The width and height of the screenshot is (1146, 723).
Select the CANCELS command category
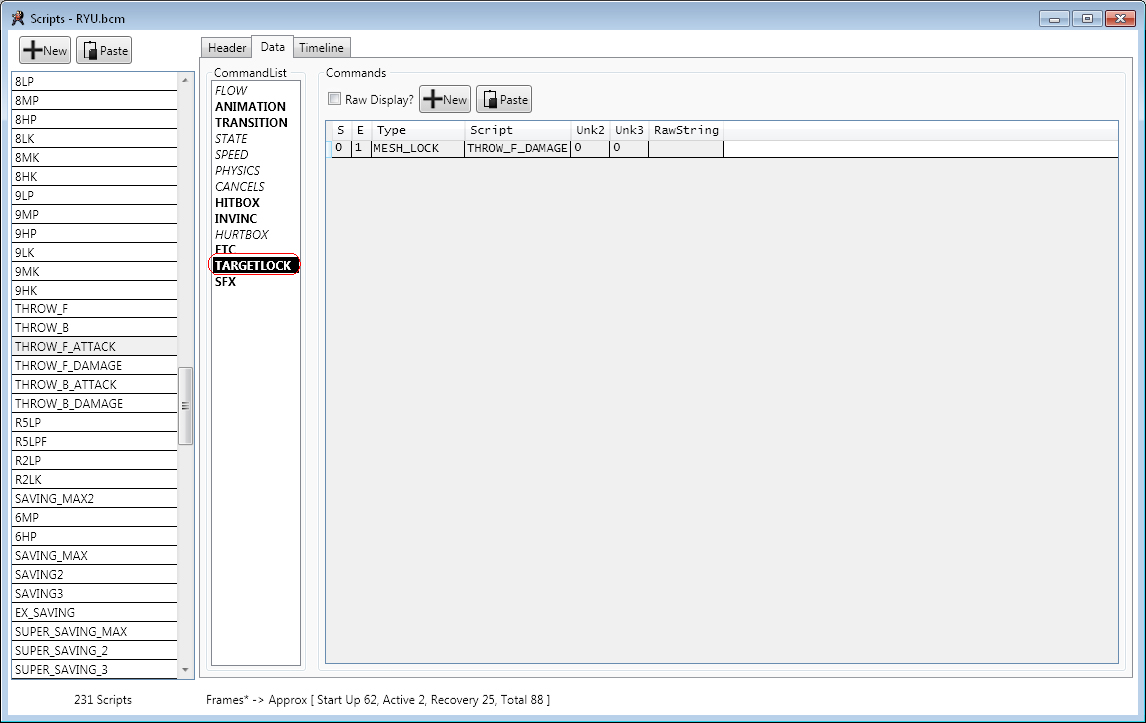(x=240, y=187)
